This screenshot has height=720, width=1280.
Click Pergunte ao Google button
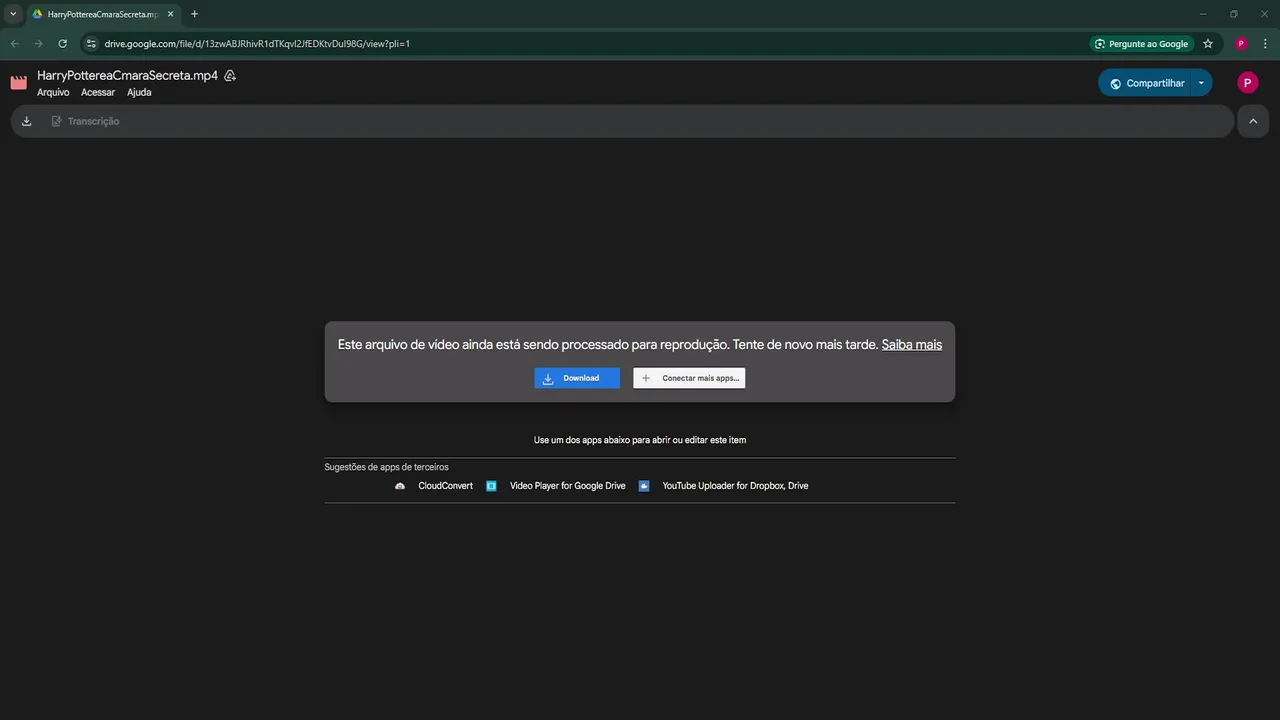pyautogui.click(x=1141, y=44)
